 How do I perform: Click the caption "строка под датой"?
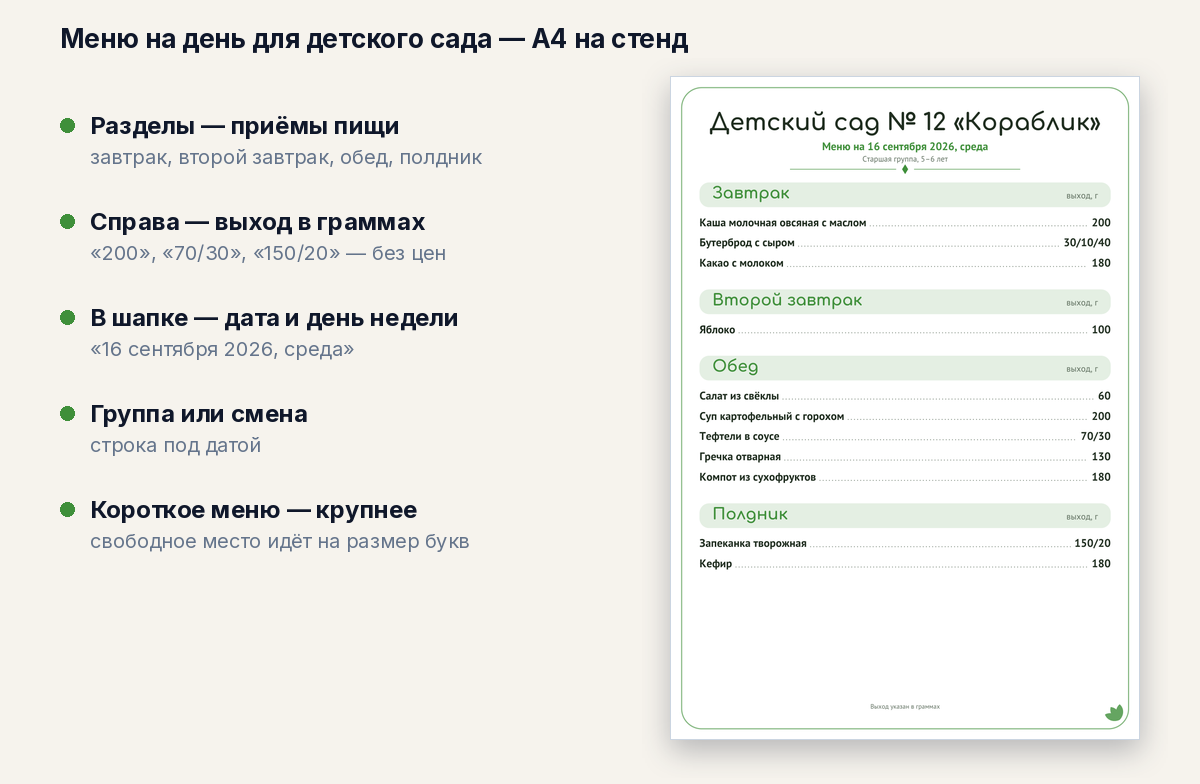[x=176, y=445]
